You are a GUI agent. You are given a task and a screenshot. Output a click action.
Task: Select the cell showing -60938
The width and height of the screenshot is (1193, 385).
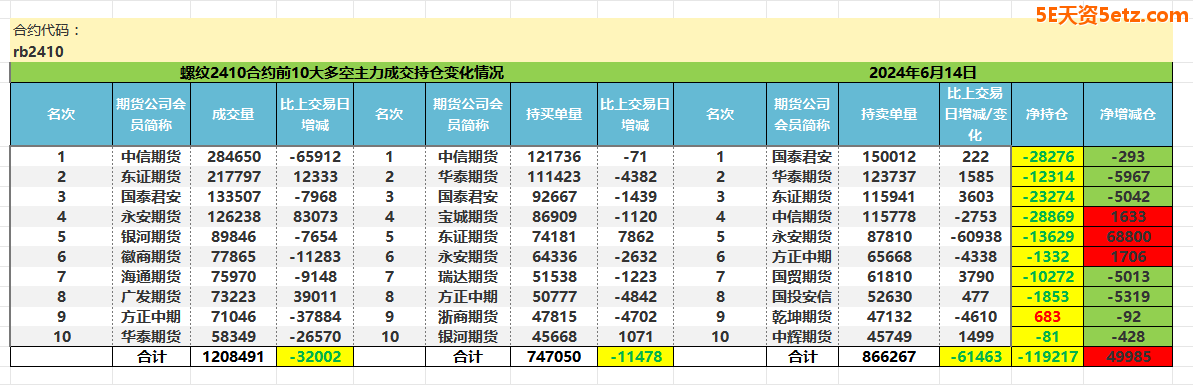click(976, 236)
